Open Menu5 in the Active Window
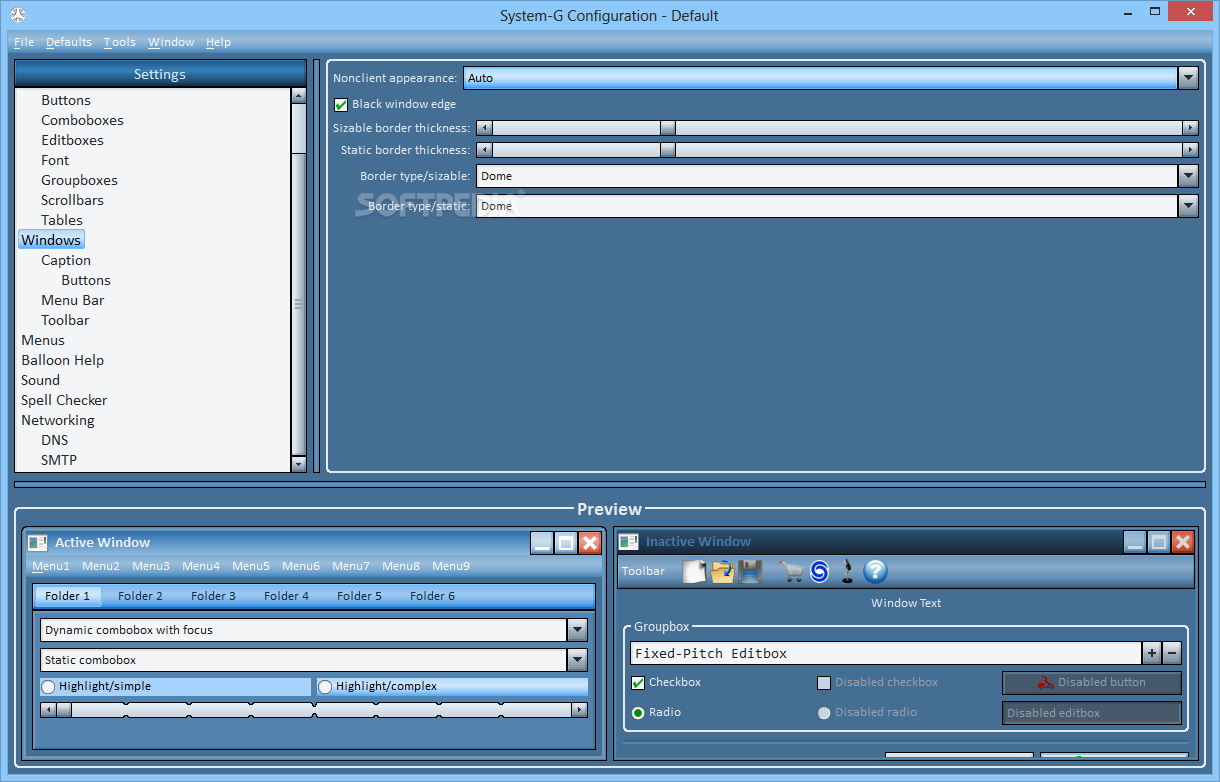 251,566
